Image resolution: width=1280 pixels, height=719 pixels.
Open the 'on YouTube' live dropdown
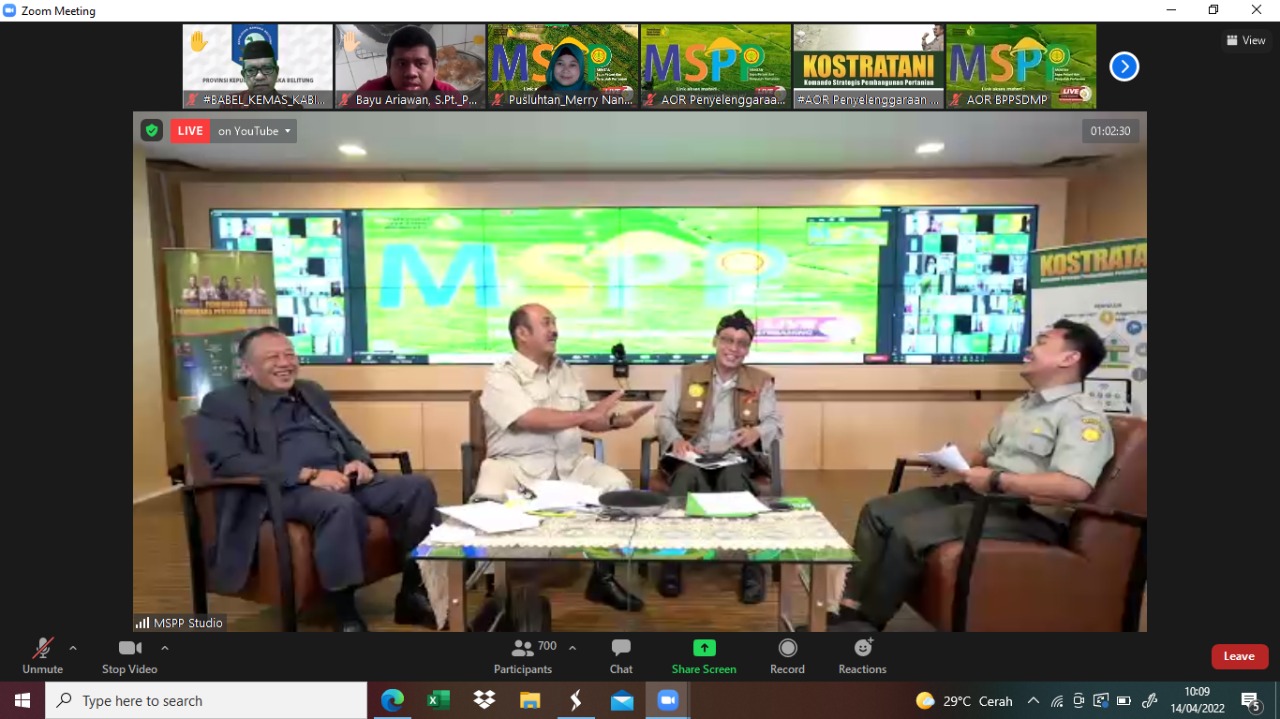pyautogui.click(x=254, y=131)
